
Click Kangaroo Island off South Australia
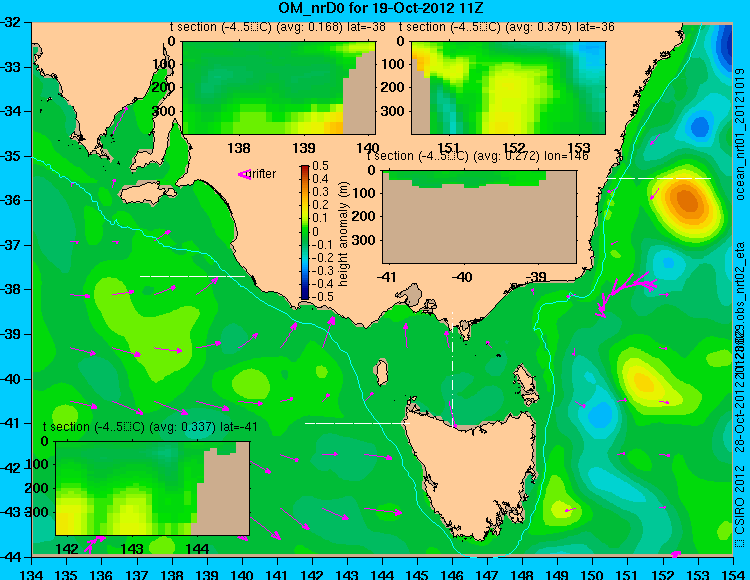click(147, 194)
